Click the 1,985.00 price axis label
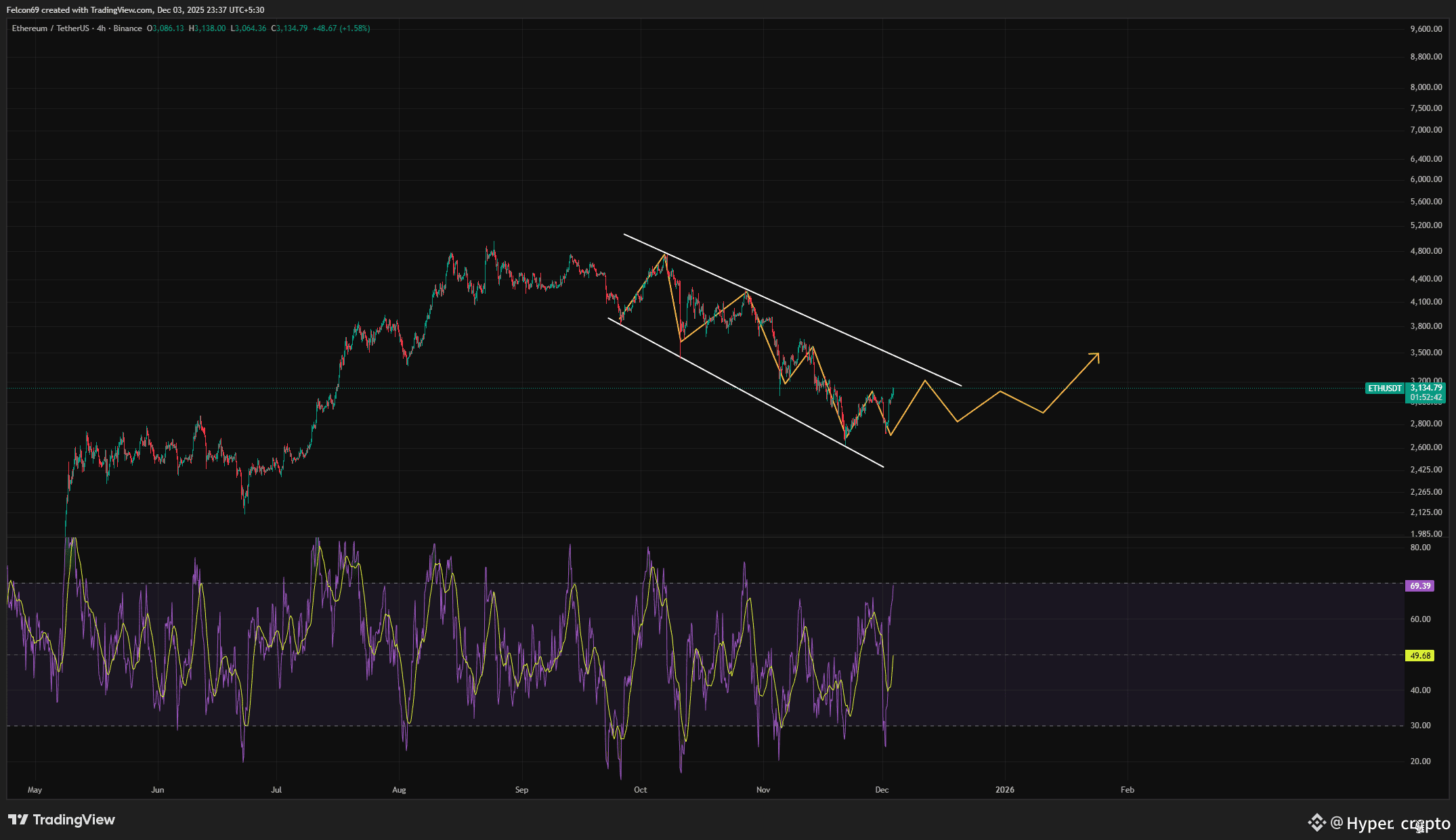This screenshot has height=840, width=1456. [1426, 534]
